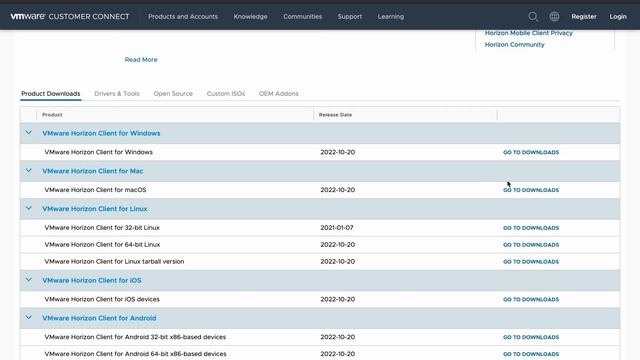The image size is (640, 360).
Task: Click the Read More link
Action: pyautogui.click(x=141, y=60)
